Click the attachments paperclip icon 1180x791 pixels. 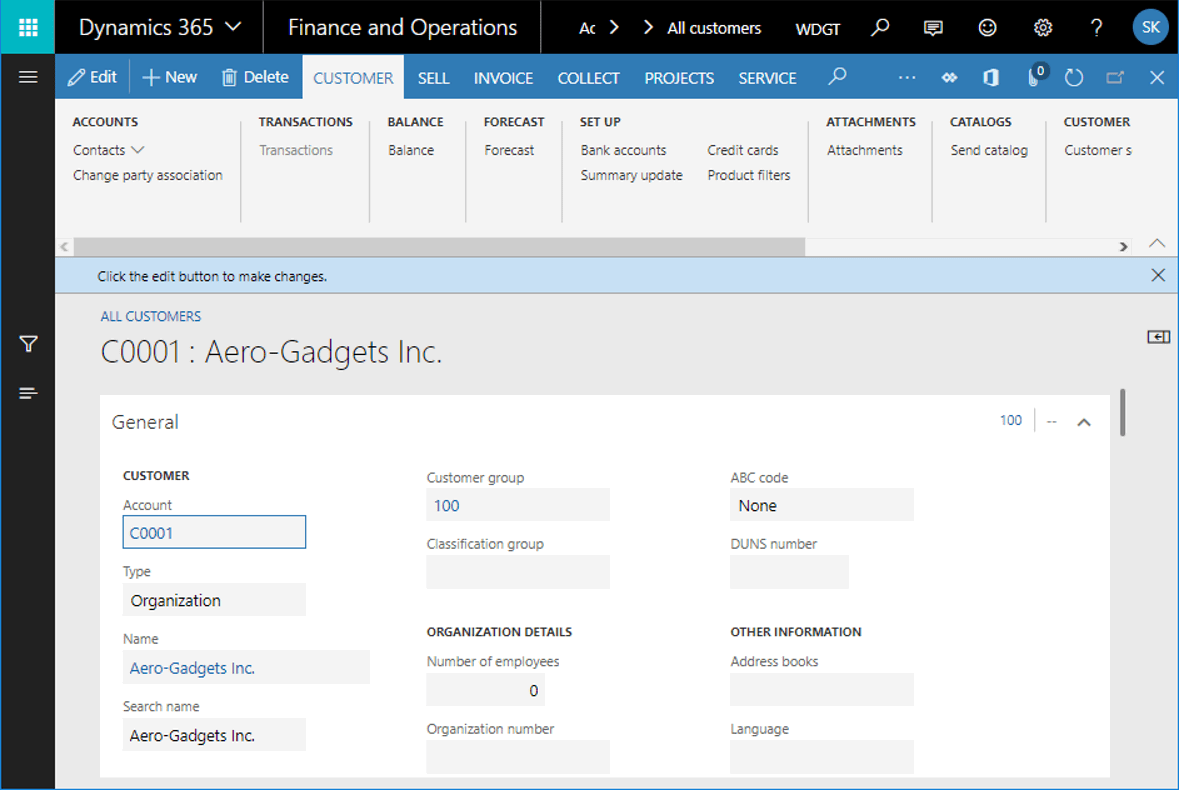click(x=1033, y=78)
